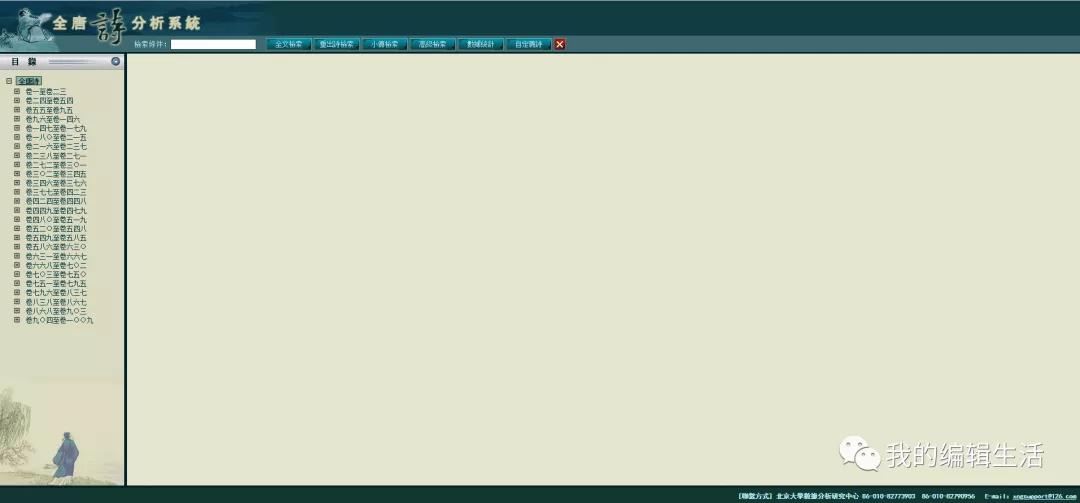Select the 卷三四六至卷三七六 tree label

56,183
